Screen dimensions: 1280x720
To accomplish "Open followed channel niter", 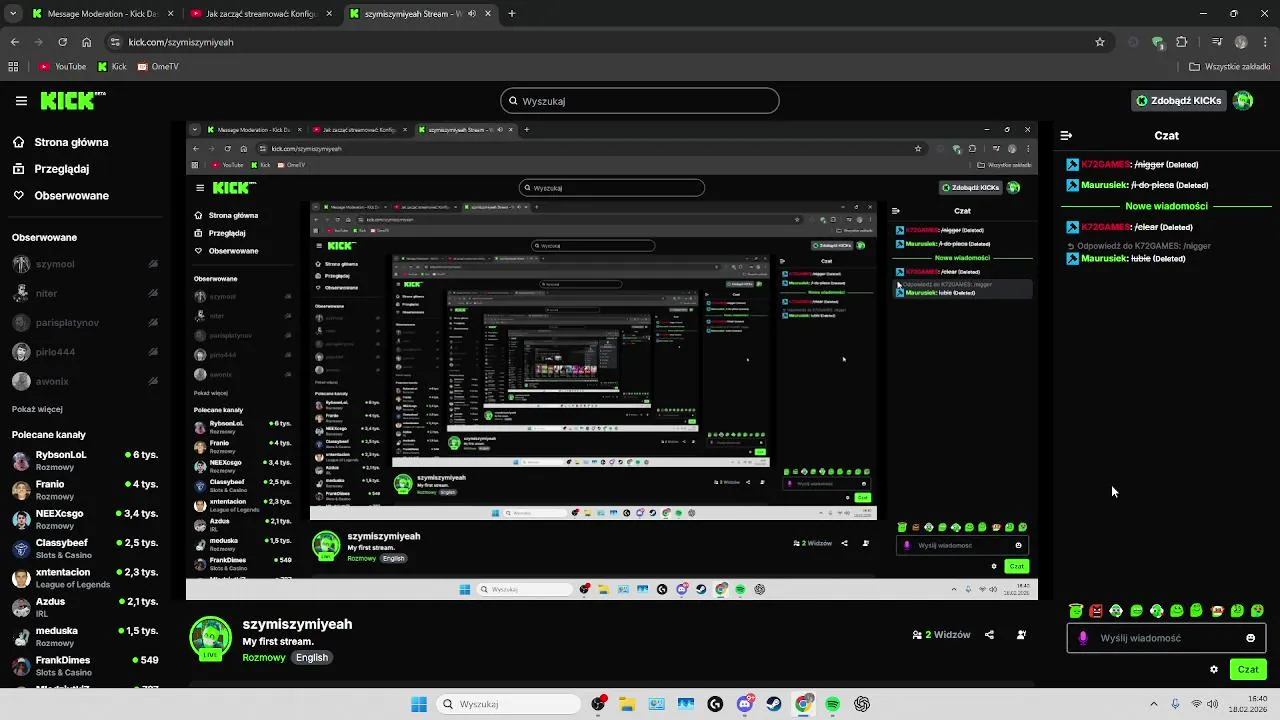I will [84, 294].
